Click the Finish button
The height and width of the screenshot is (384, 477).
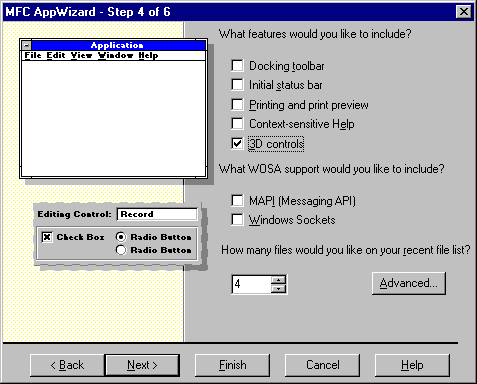(x=232, y=365)
